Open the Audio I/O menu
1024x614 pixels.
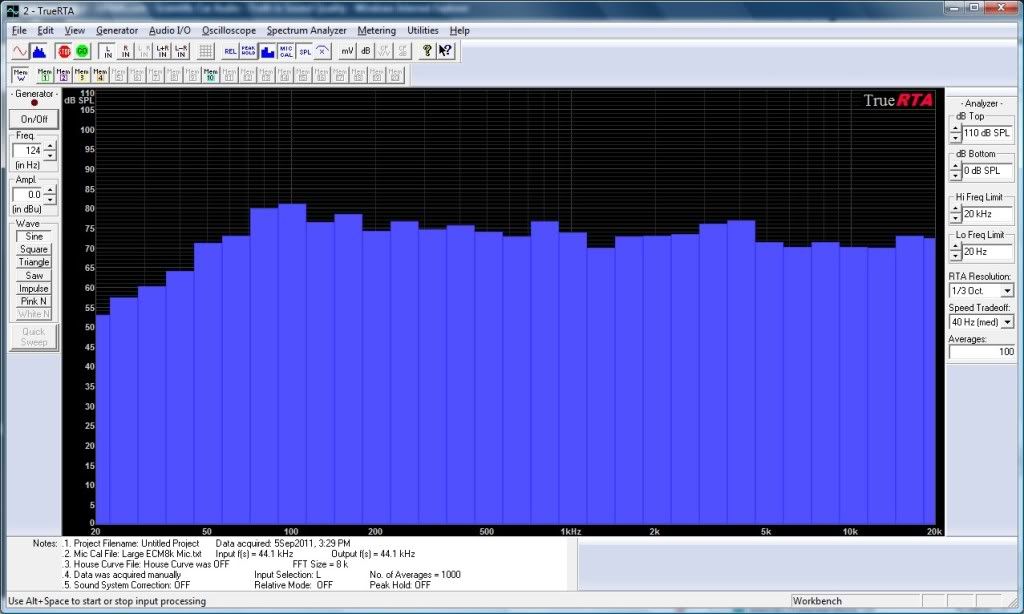[169, 31]
